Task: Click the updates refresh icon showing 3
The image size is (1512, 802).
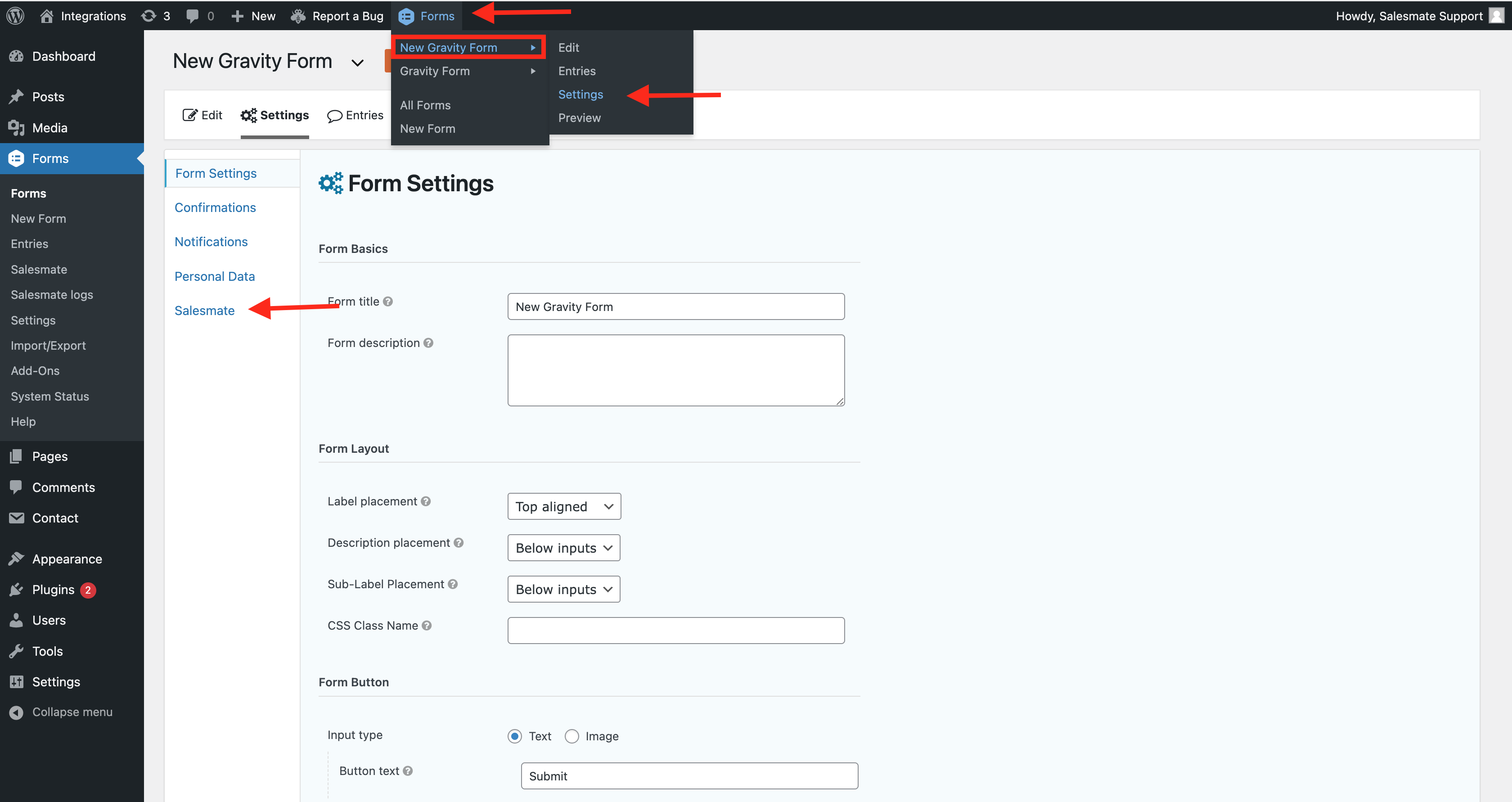Action: click(149, 16)
